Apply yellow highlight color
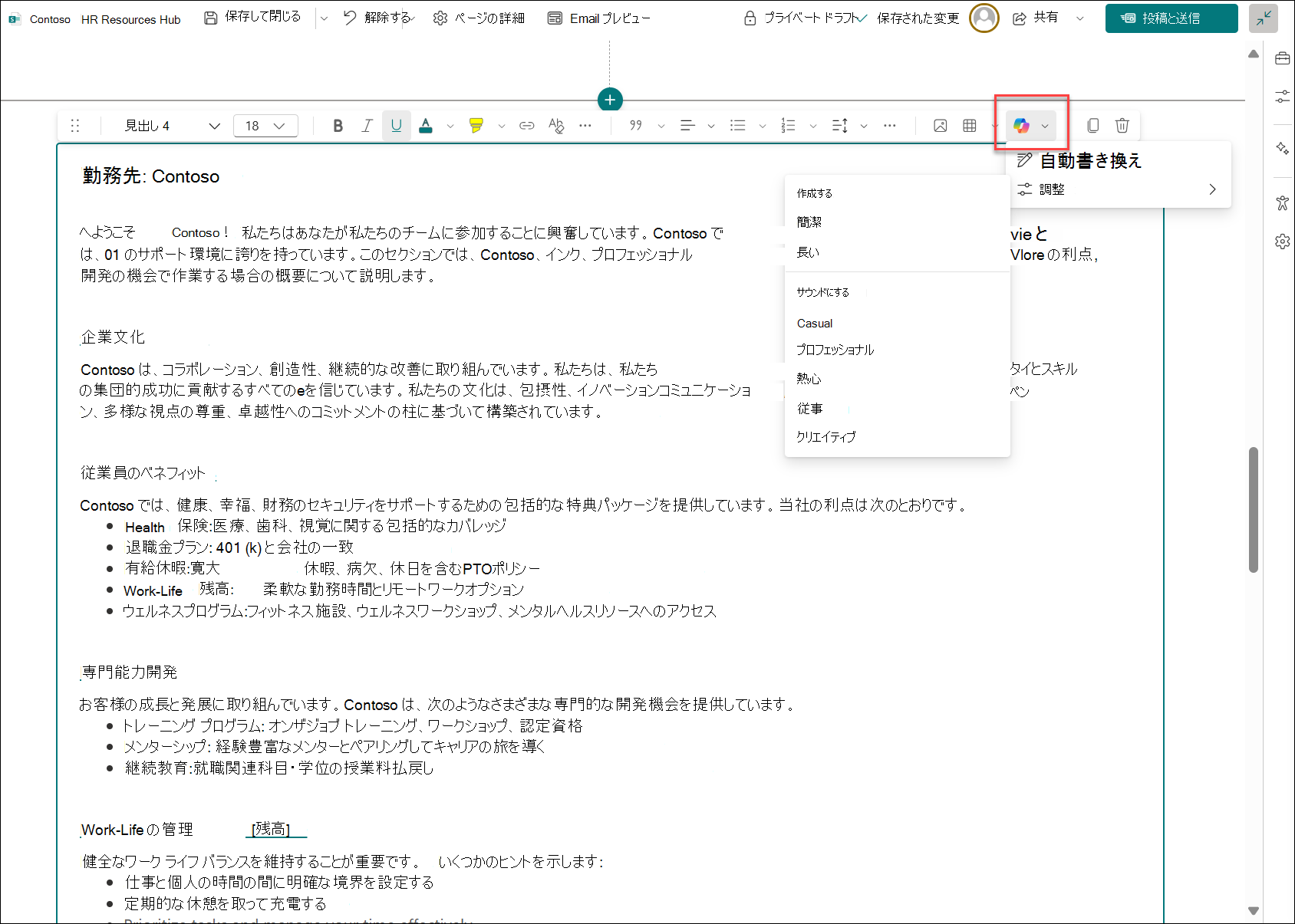 [x=476, y=126]
